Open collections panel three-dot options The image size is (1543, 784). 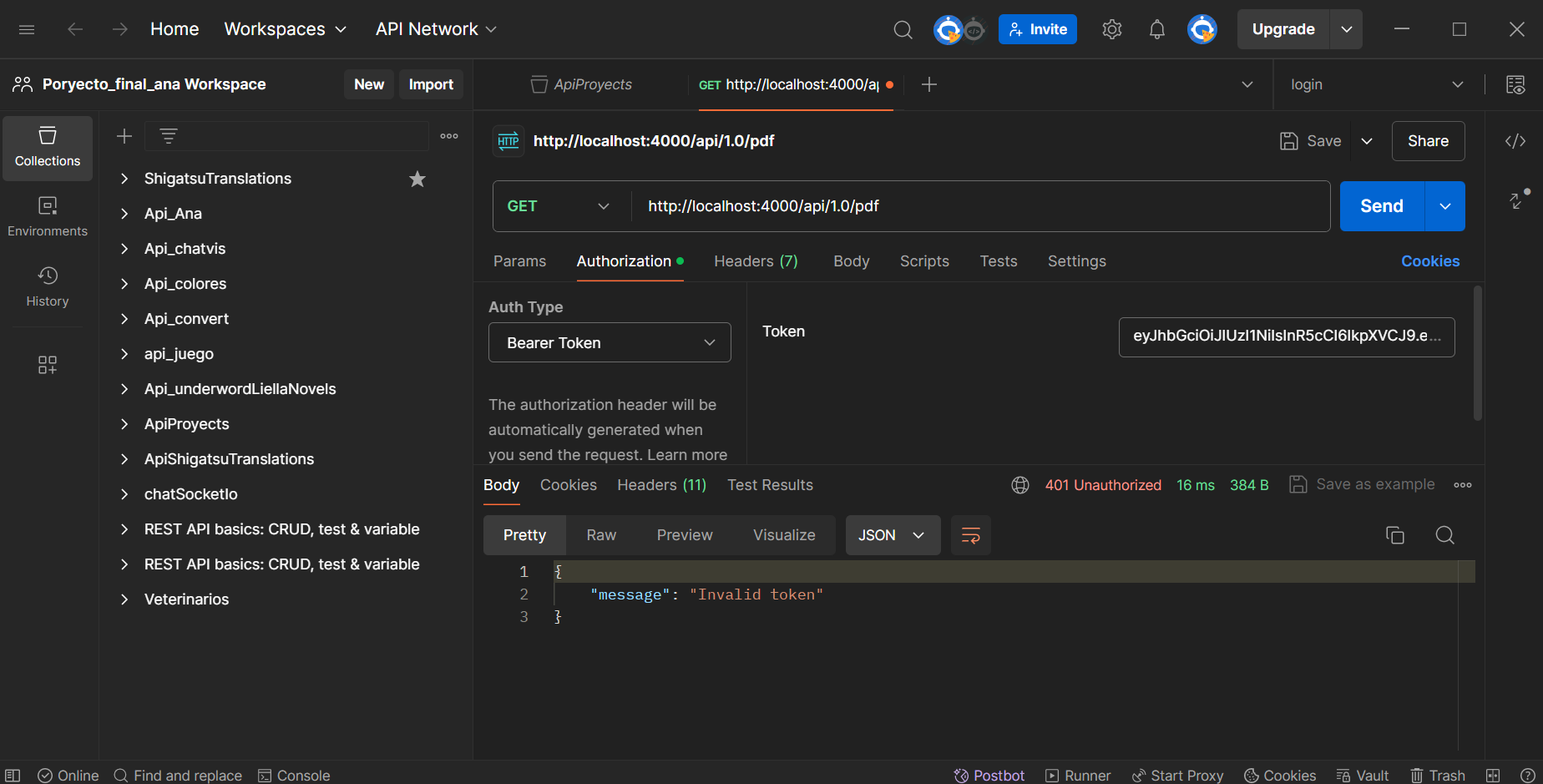click(449, 136)
